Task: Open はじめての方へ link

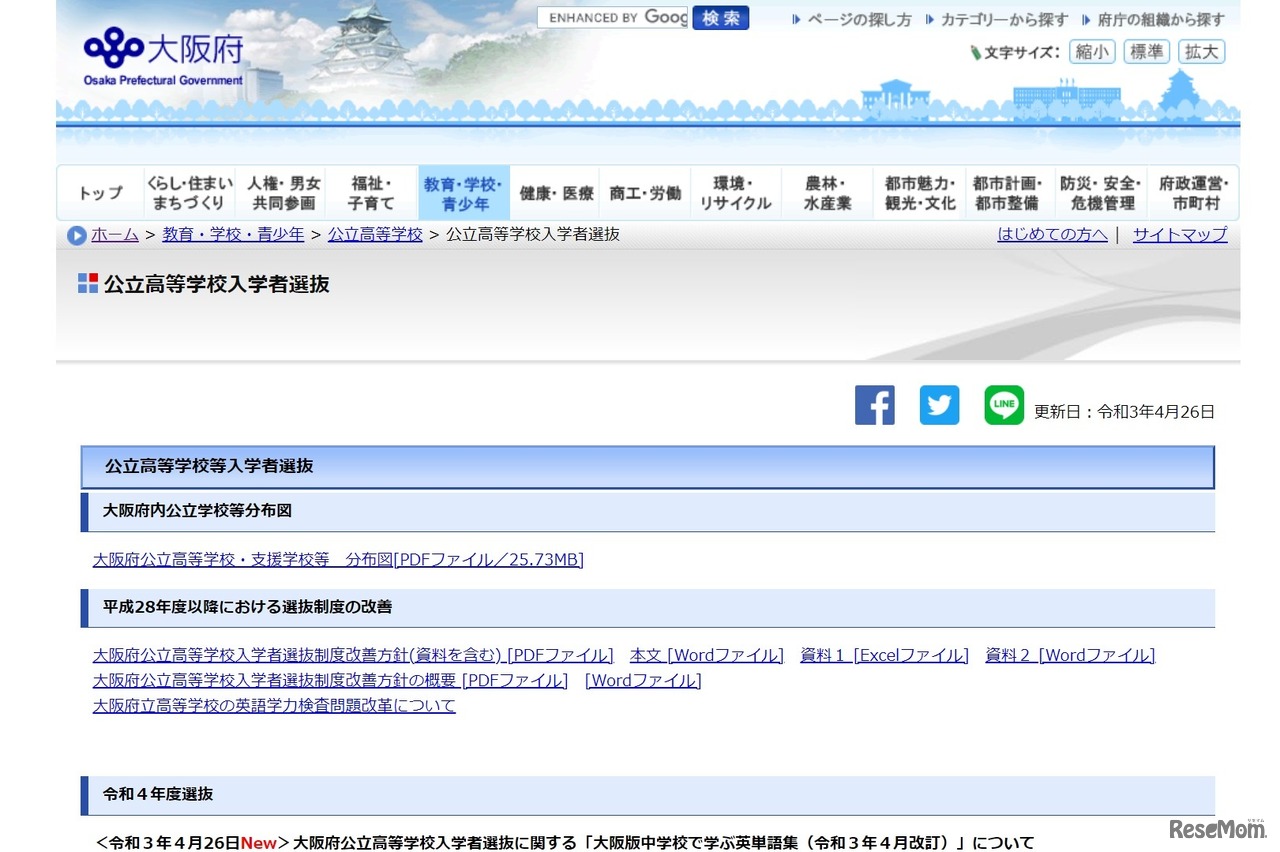Action: click(x=1052, y=235)
